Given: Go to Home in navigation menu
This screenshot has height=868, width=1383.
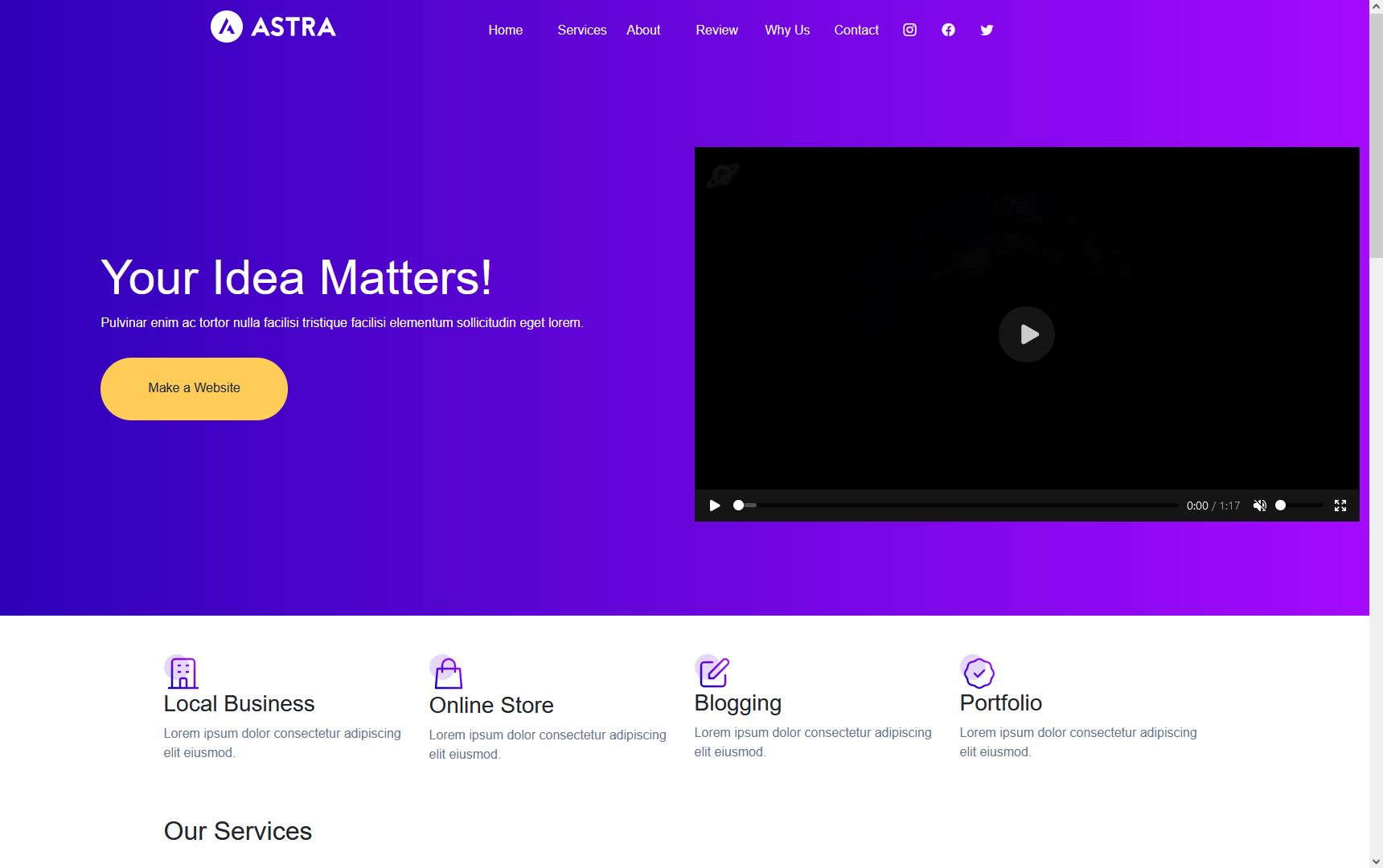Looking at the screenshot, I should coord(505,30).
